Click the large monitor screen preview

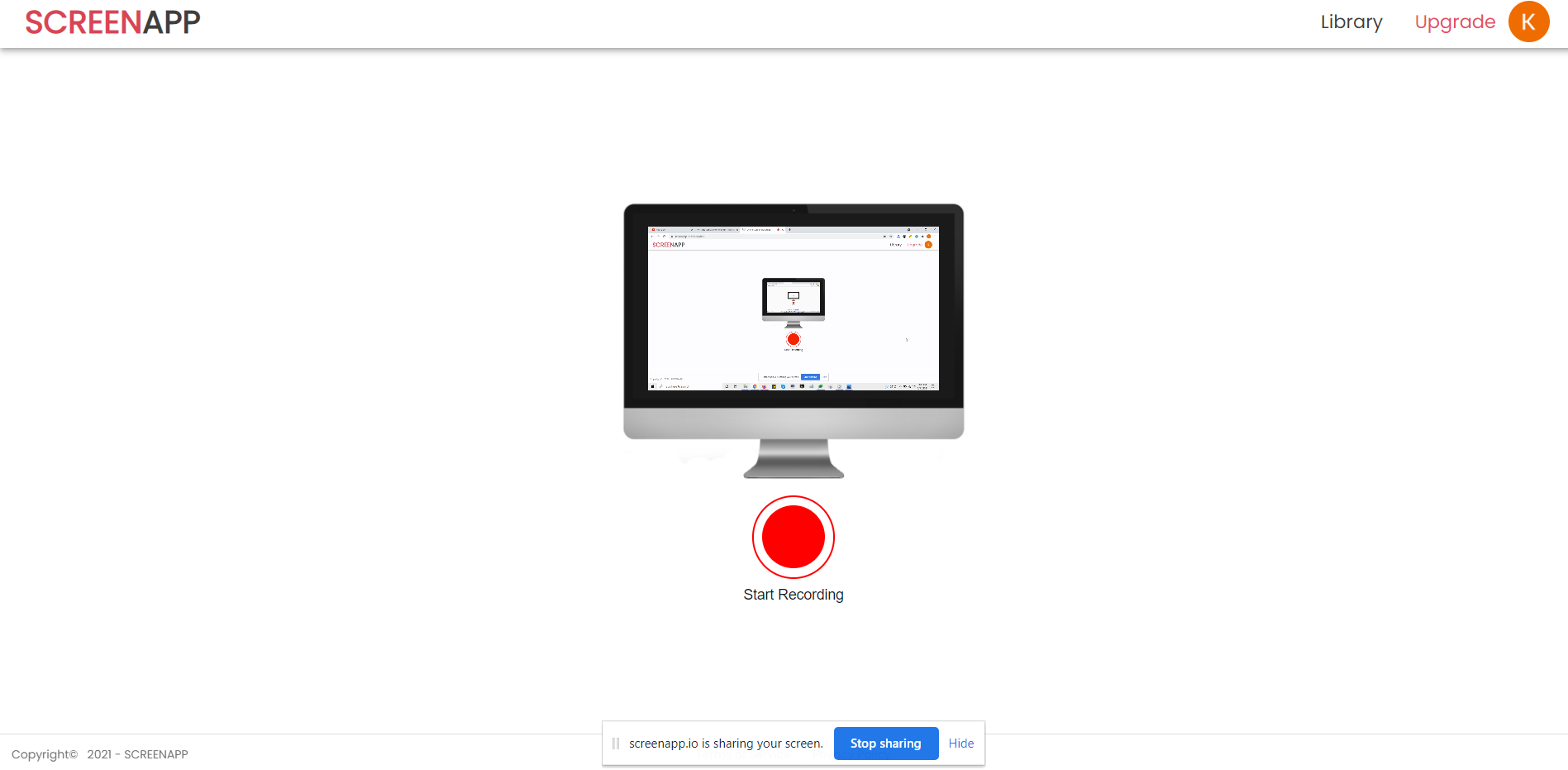793,308
